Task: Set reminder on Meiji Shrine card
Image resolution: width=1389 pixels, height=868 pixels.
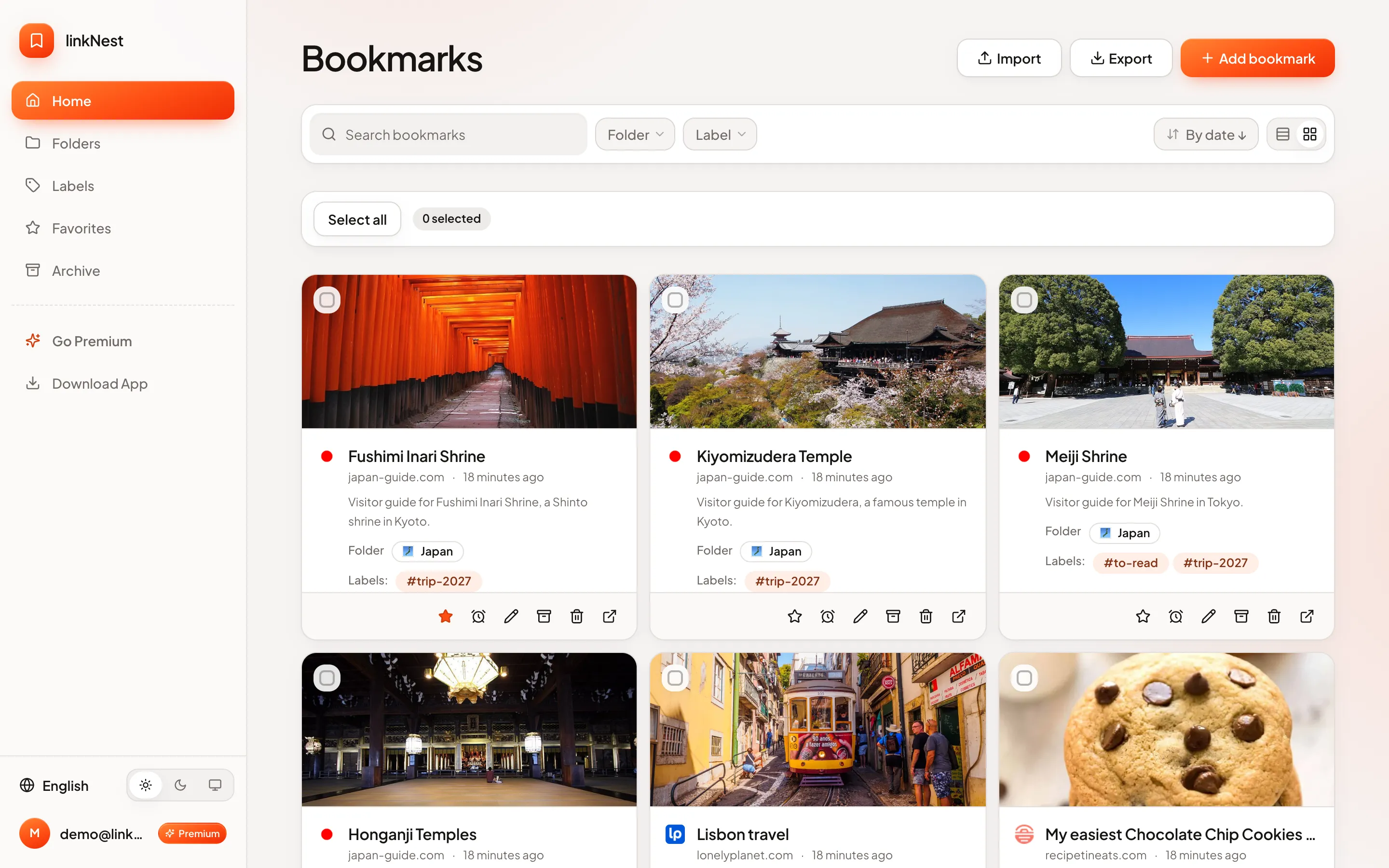Action: coord(1175,616)
